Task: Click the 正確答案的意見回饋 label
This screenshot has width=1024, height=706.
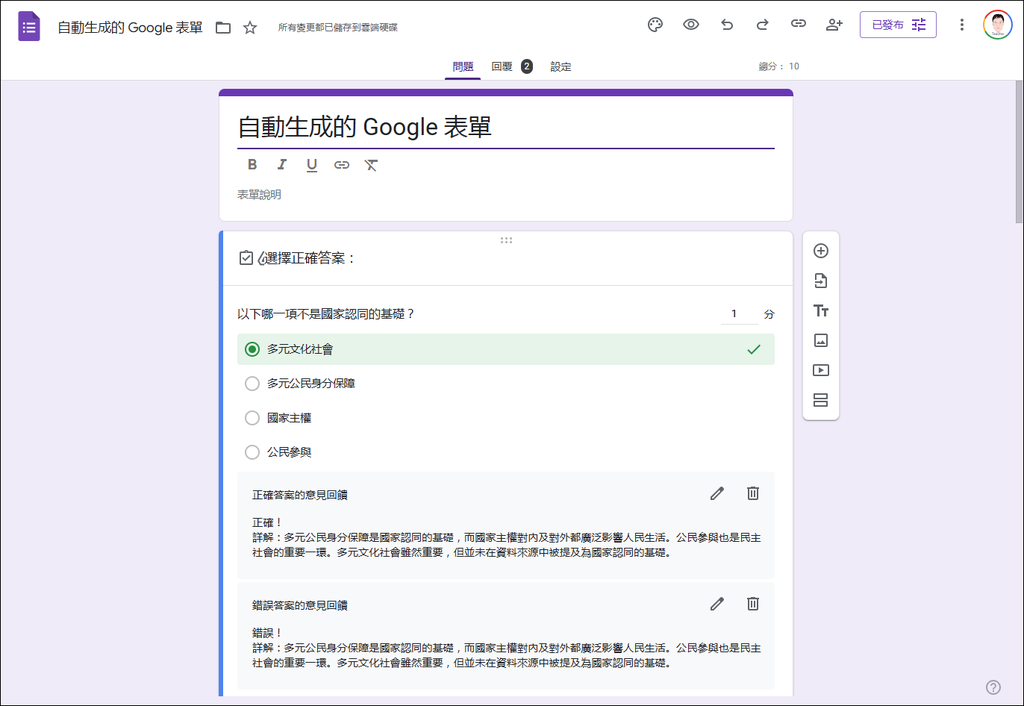Action: pyautogui.click(x=300, y=495)
